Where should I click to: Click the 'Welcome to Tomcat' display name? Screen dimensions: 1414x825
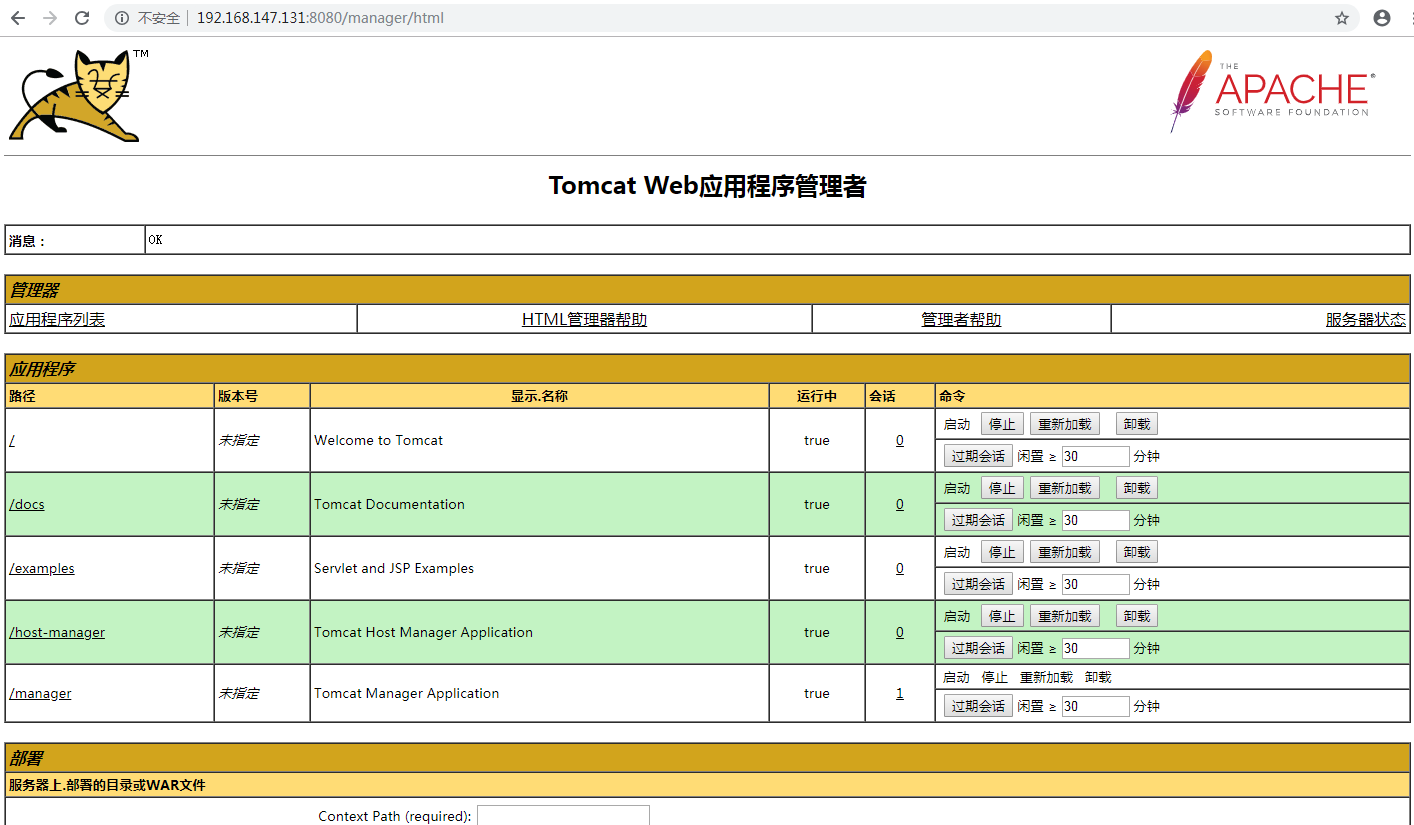[378, 440]
